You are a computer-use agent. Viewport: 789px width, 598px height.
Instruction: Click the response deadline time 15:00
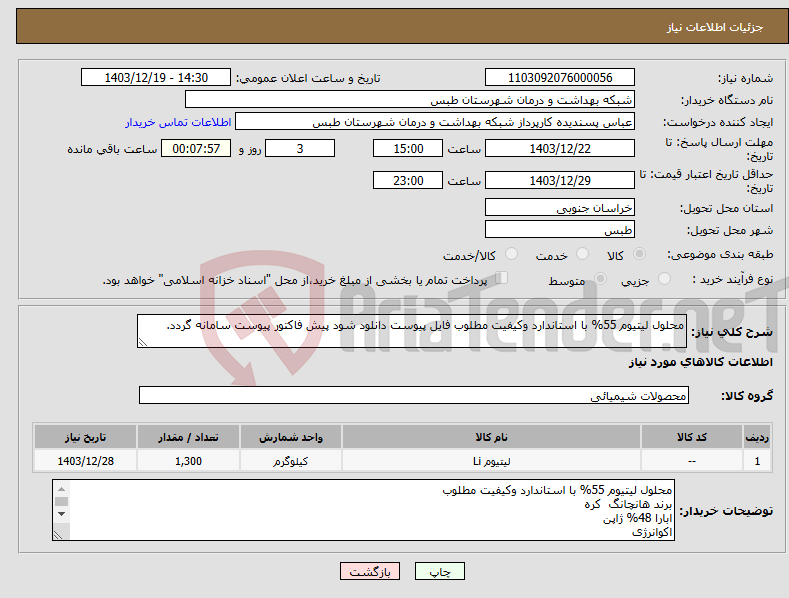coord(408,148)
